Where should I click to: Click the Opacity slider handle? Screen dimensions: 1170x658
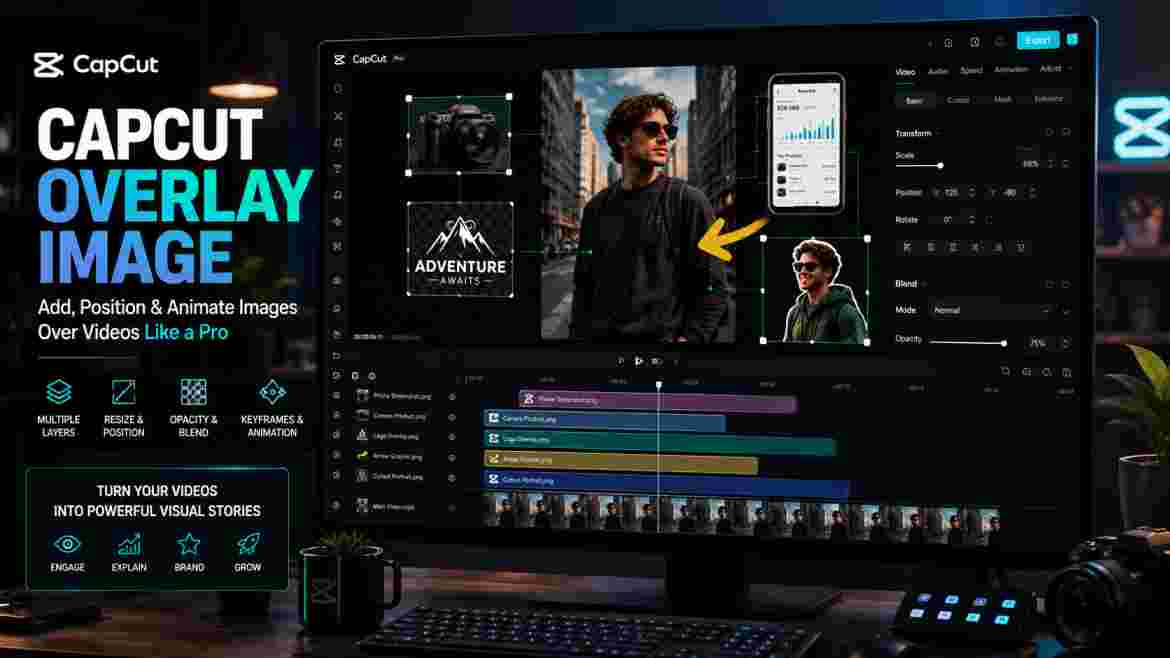pyautogui.click(x=1004, y=343)
